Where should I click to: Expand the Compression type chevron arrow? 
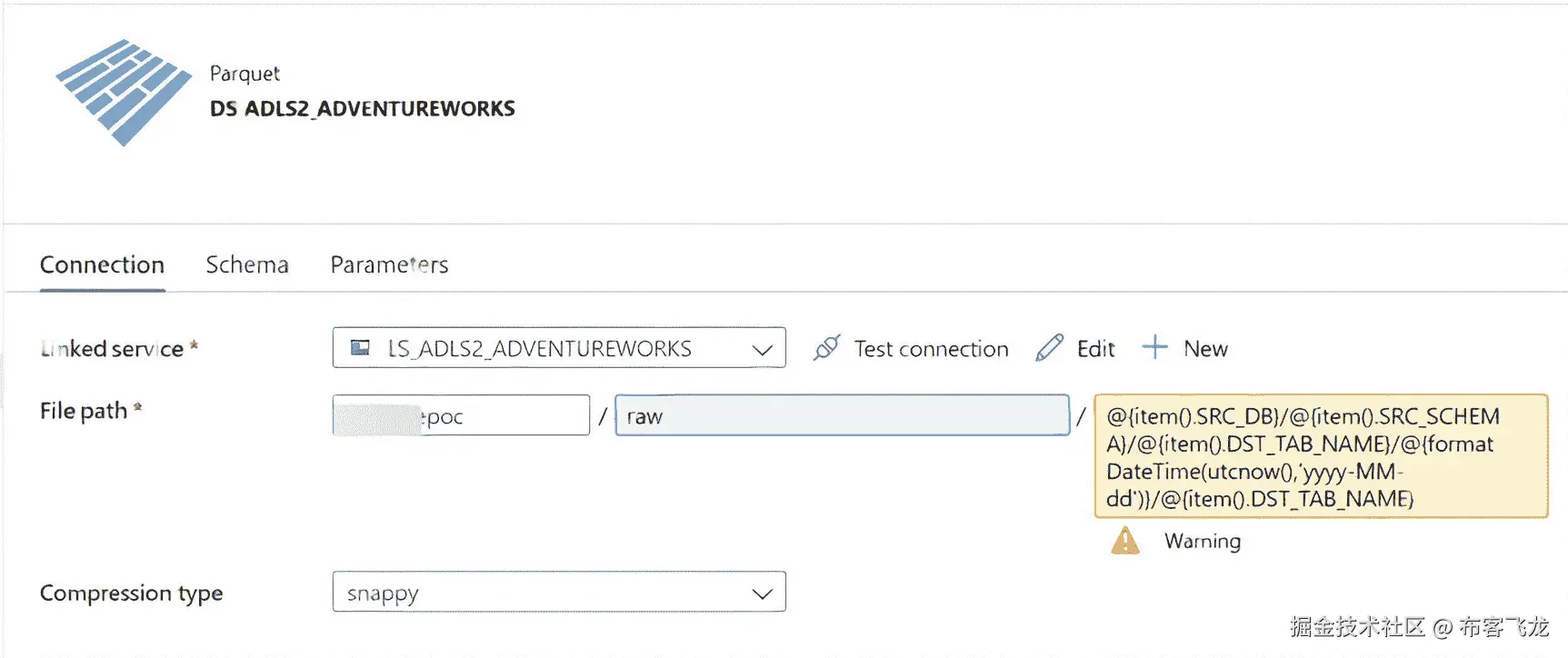(762, 593)
